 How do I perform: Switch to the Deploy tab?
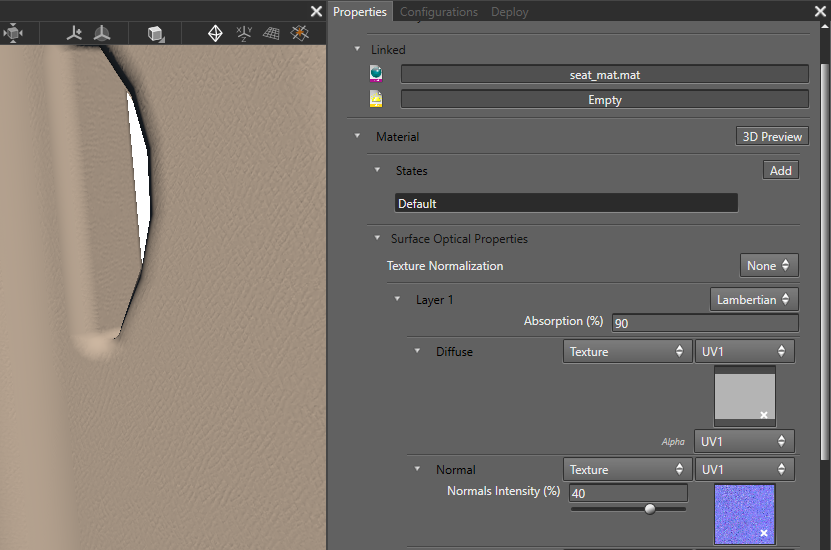click(509, 12)
